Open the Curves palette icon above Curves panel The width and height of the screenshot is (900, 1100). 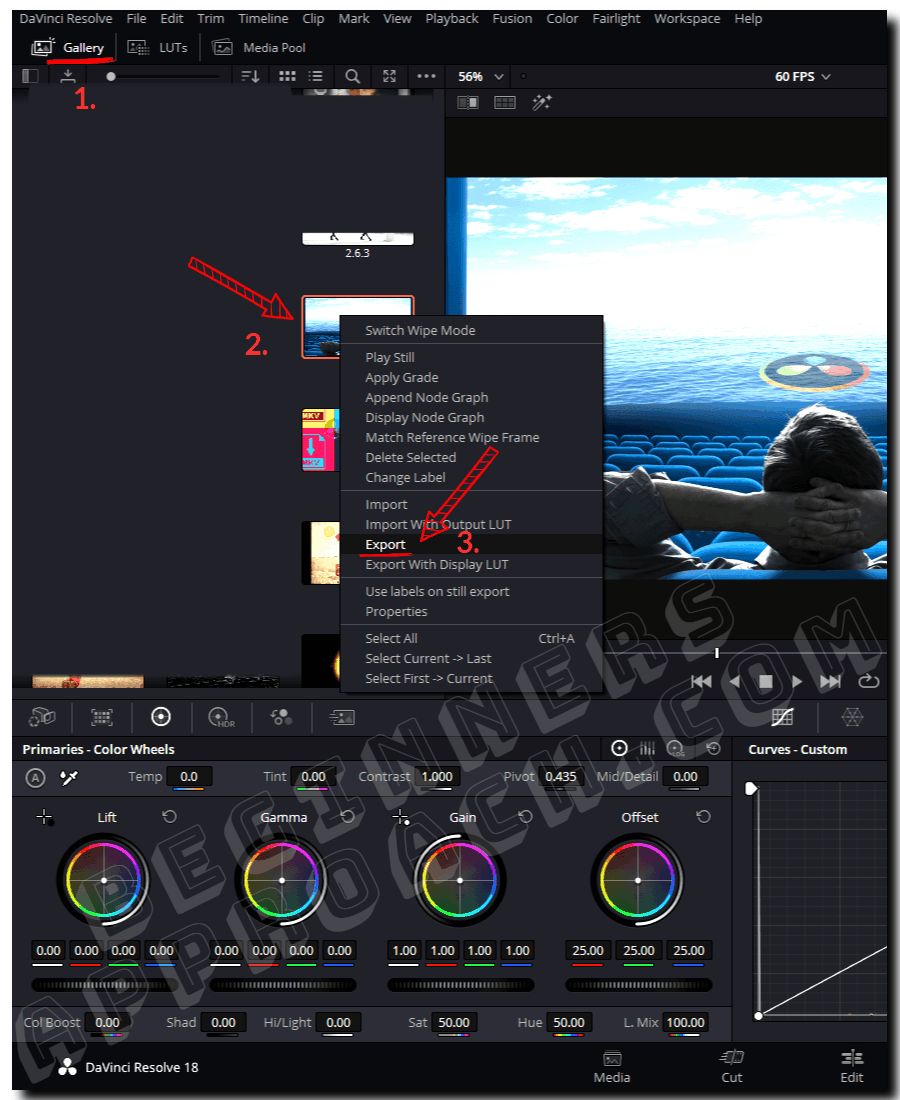[x=781, y=717]
